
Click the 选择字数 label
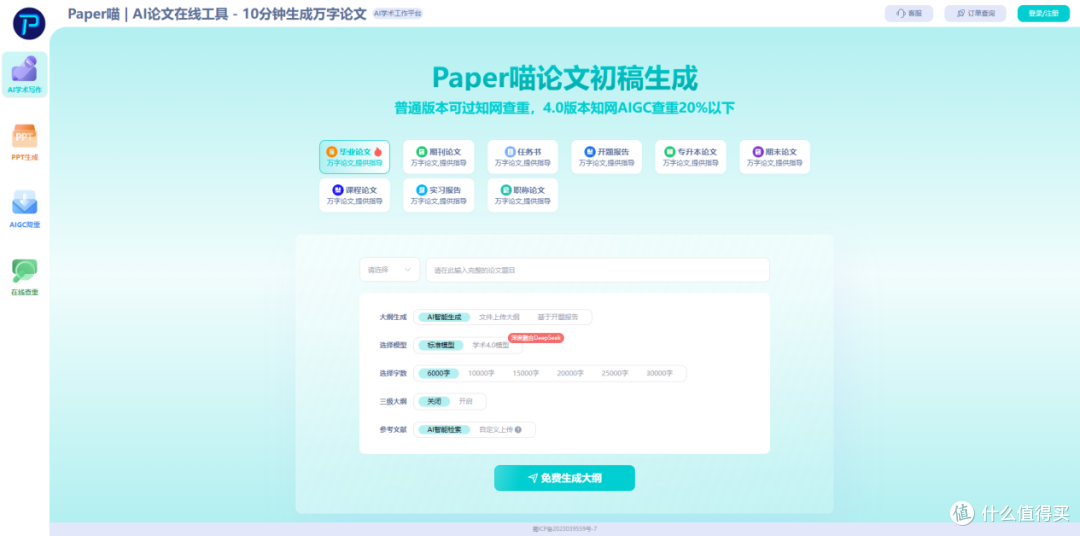393,373
